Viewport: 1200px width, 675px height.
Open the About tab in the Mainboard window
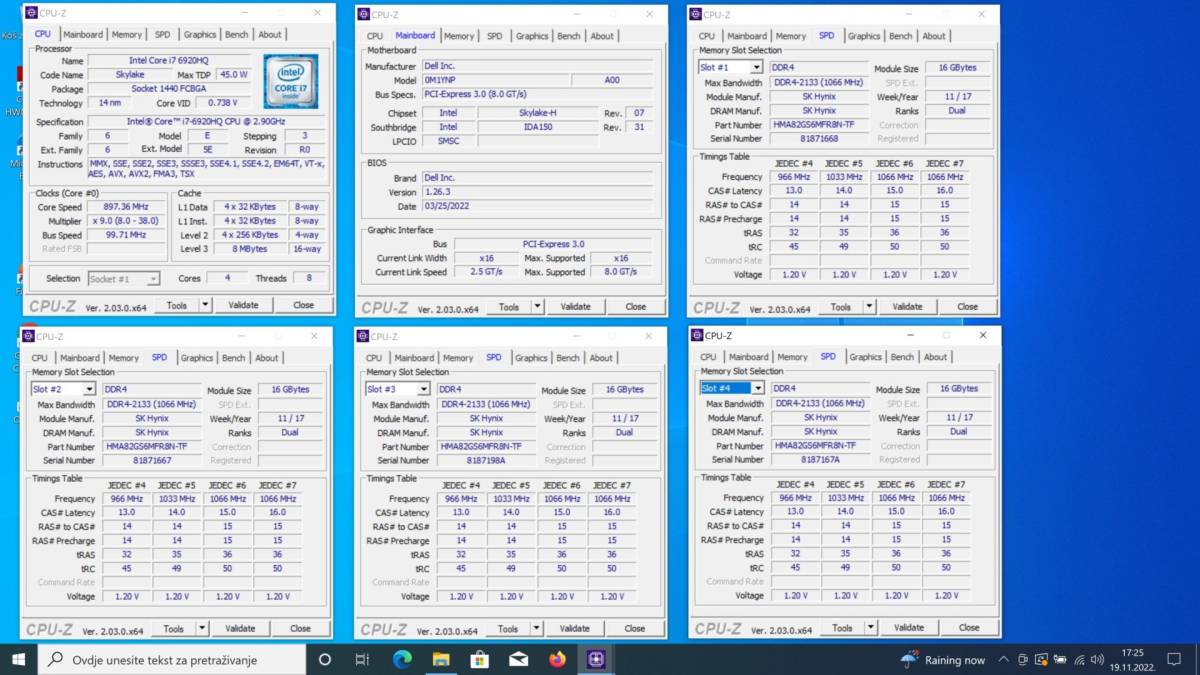point(602,36)
